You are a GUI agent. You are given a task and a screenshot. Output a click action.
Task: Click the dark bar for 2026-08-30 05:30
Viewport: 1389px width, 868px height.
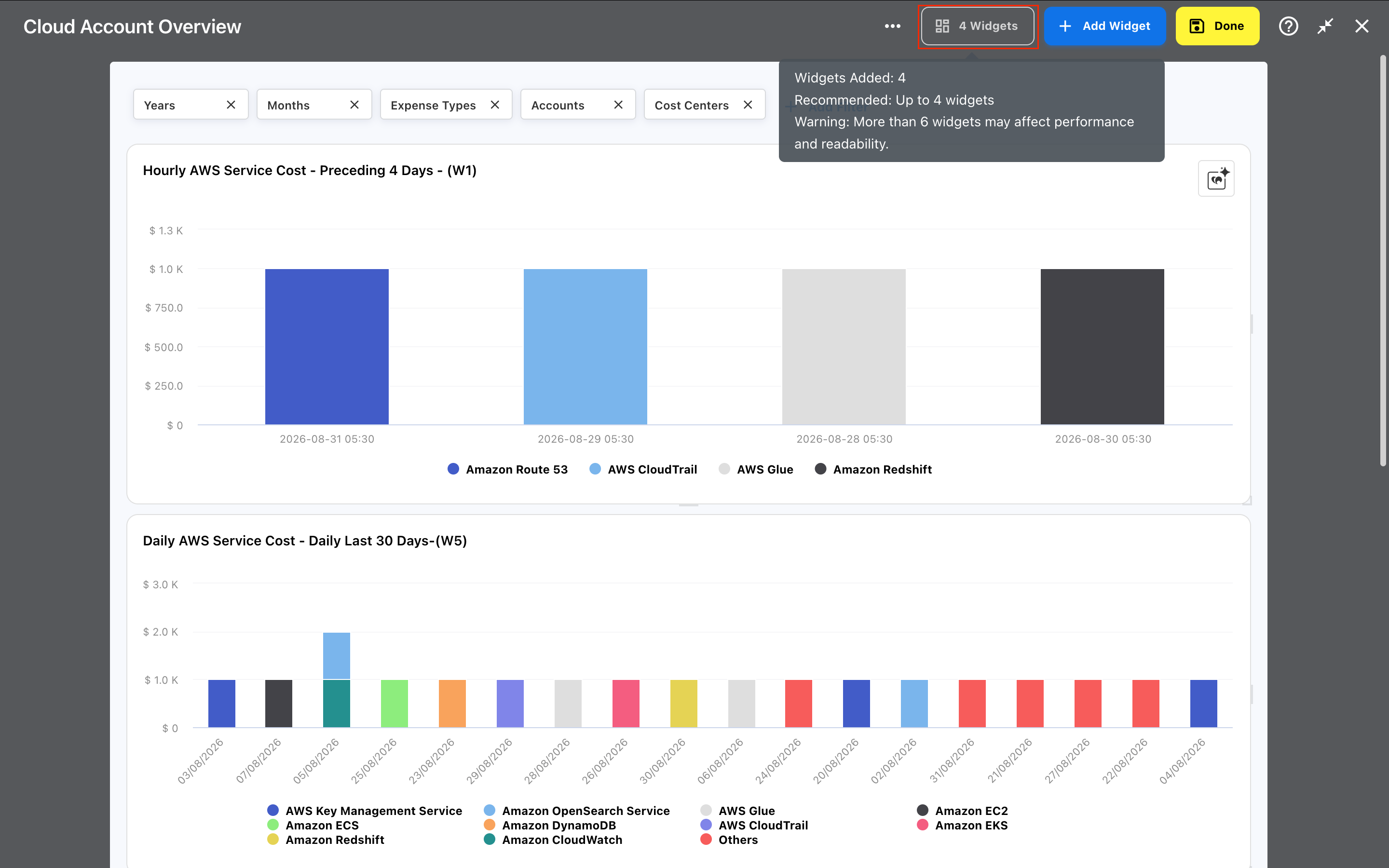tap(1102, 347)
